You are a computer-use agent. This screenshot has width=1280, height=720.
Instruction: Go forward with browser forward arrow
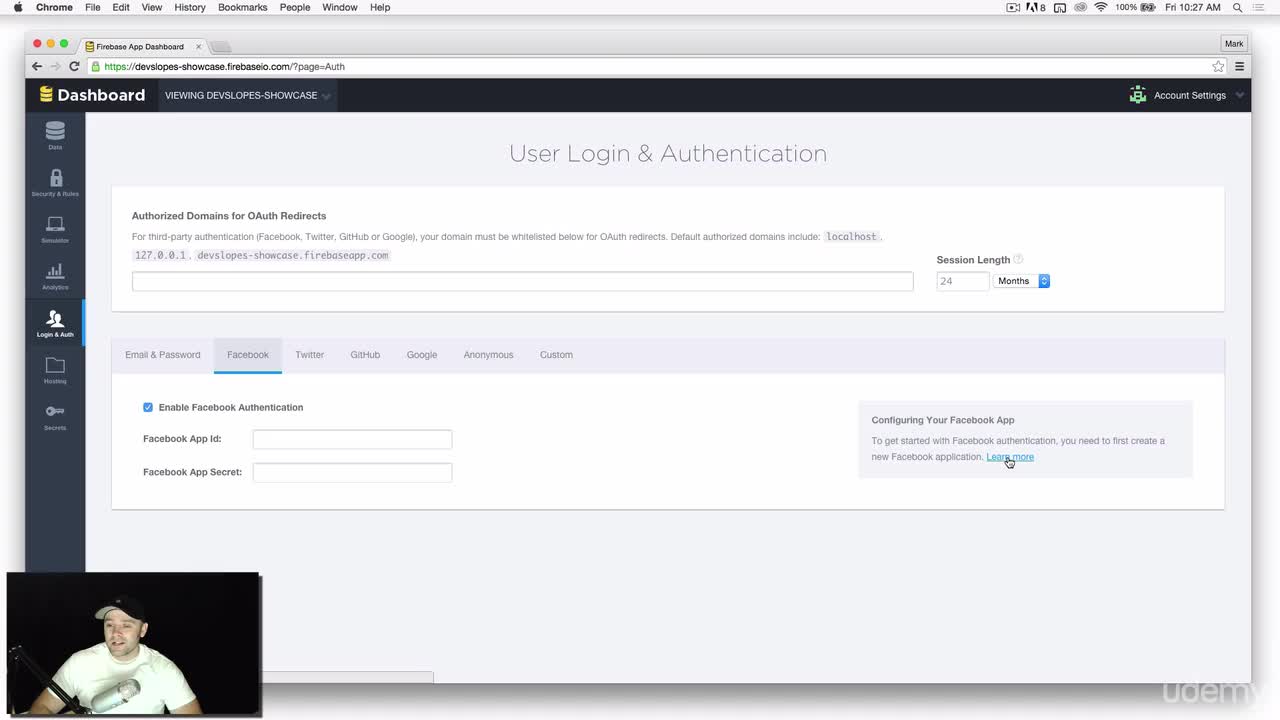55,66
